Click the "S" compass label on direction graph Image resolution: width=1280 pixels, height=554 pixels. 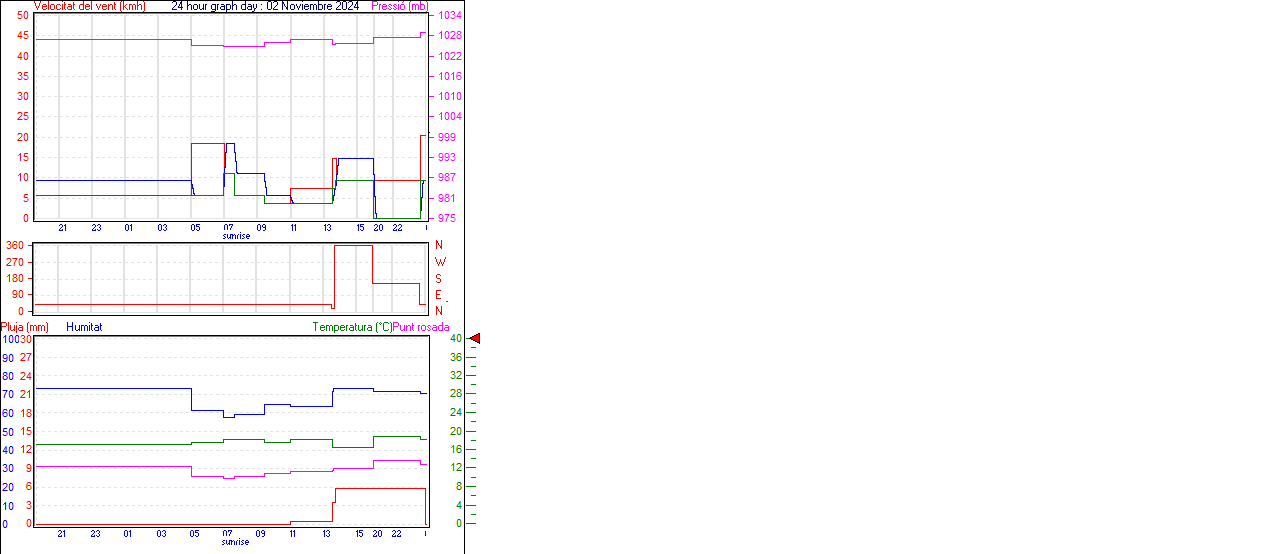439,278
